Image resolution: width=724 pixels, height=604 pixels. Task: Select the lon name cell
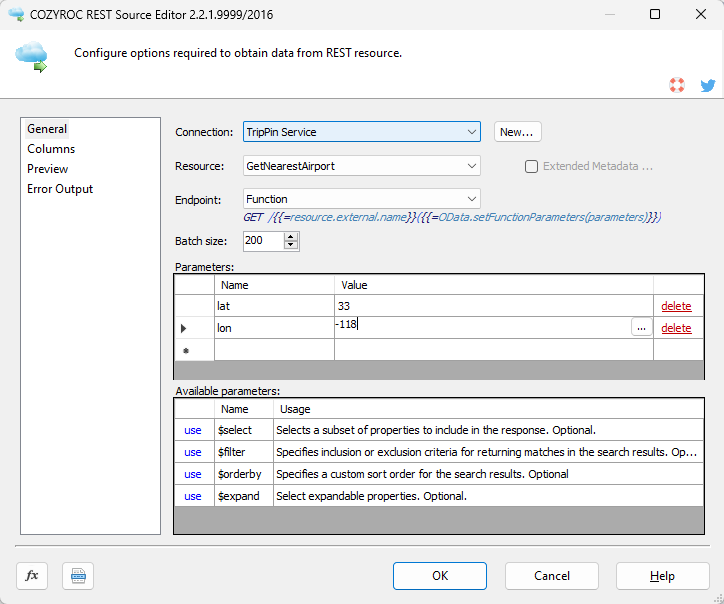coord(274,328)
